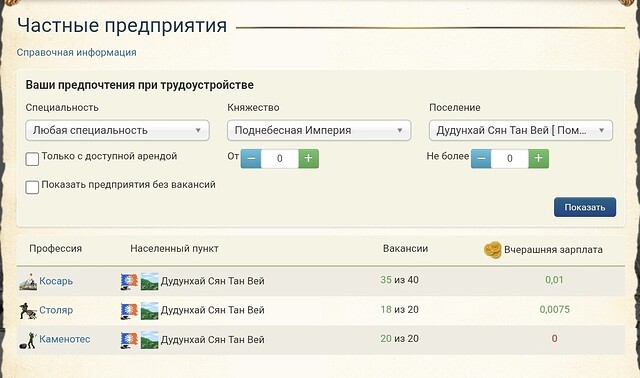Click the gold coins icon near Вчерашняя зарплата

pos(492,249)
